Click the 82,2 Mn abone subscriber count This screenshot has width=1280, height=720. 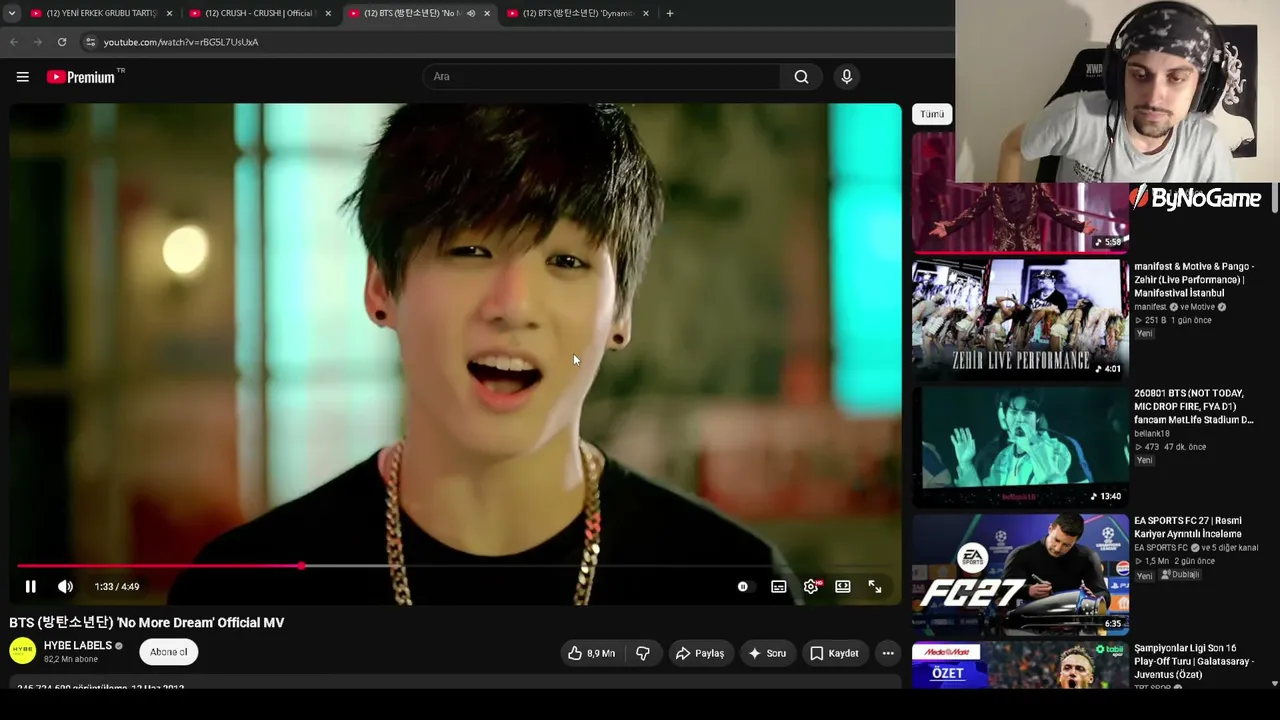pos(71,660)
